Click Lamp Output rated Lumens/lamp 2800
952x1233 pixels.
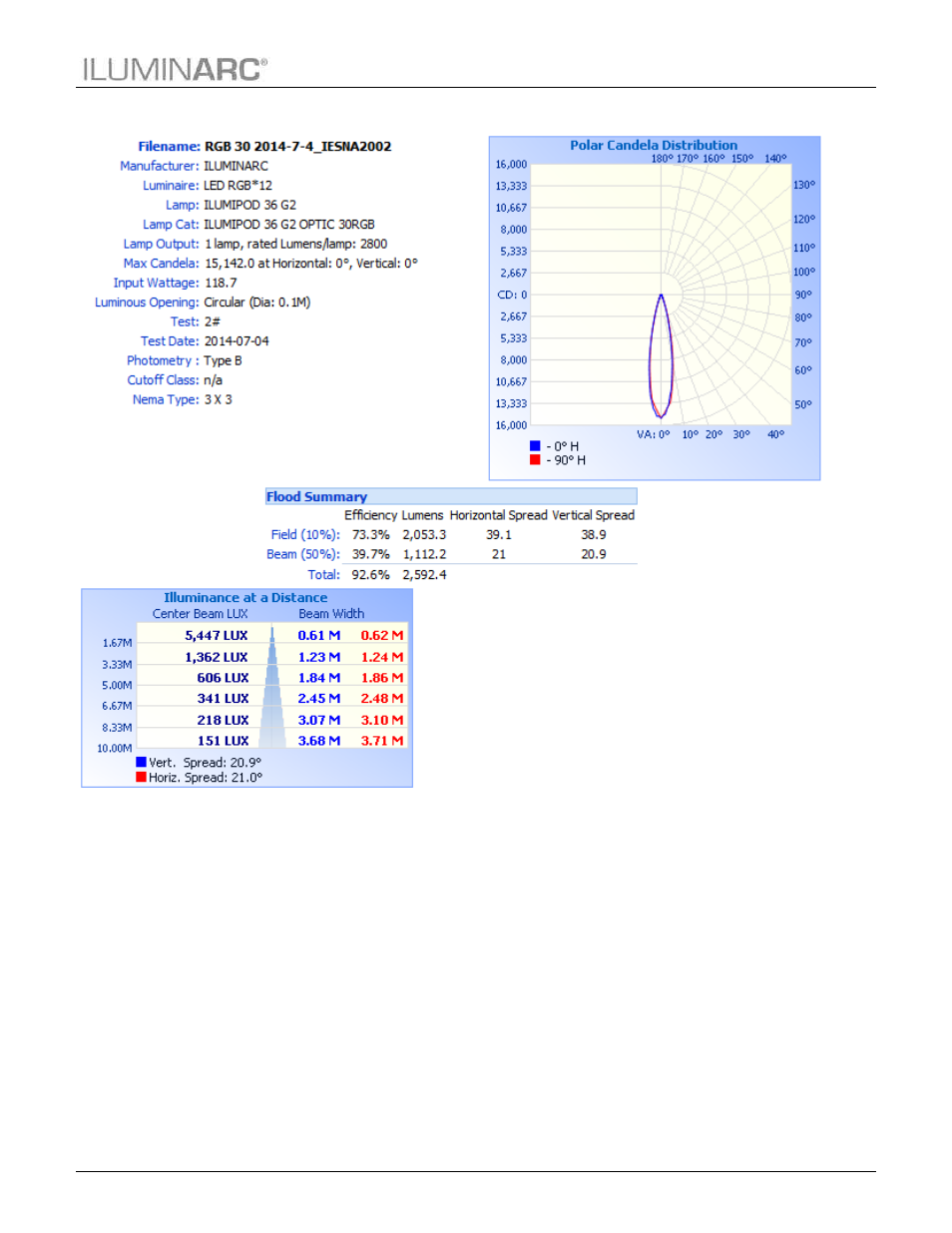coord(296,244)
